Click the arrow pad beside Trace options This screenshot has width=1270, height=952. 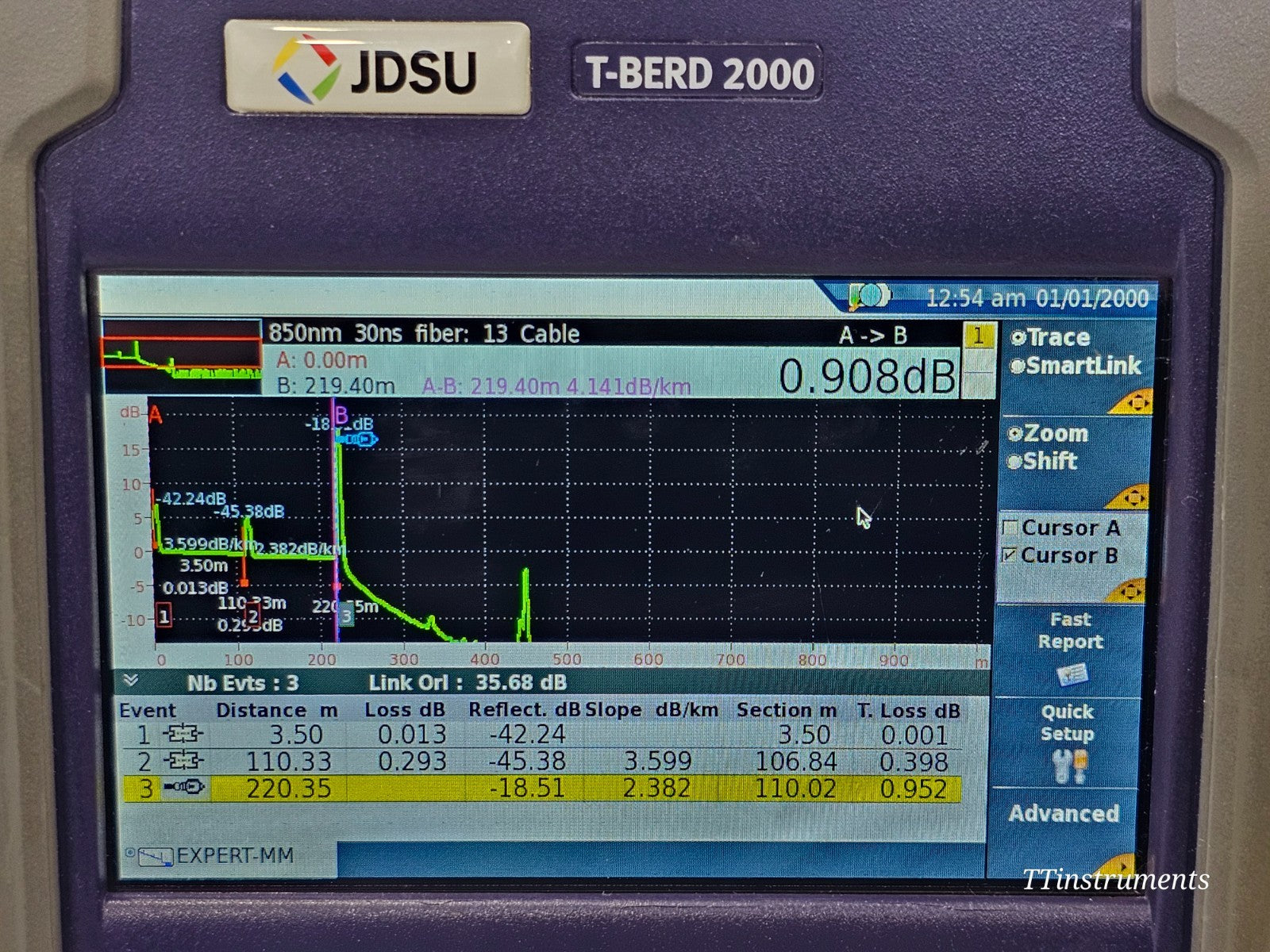[x=1137, y=401]
